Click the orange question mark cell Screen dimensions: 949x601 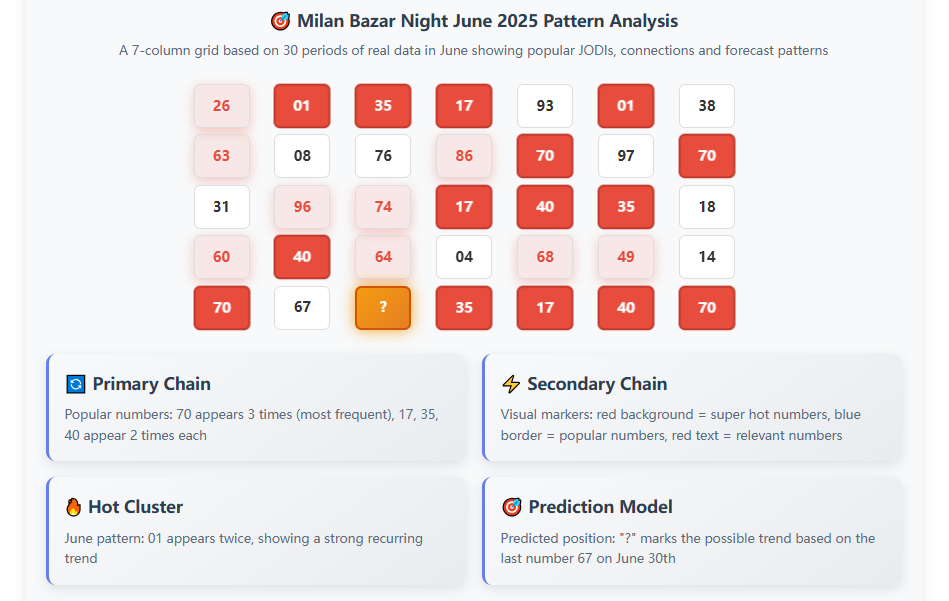point(383,307)
